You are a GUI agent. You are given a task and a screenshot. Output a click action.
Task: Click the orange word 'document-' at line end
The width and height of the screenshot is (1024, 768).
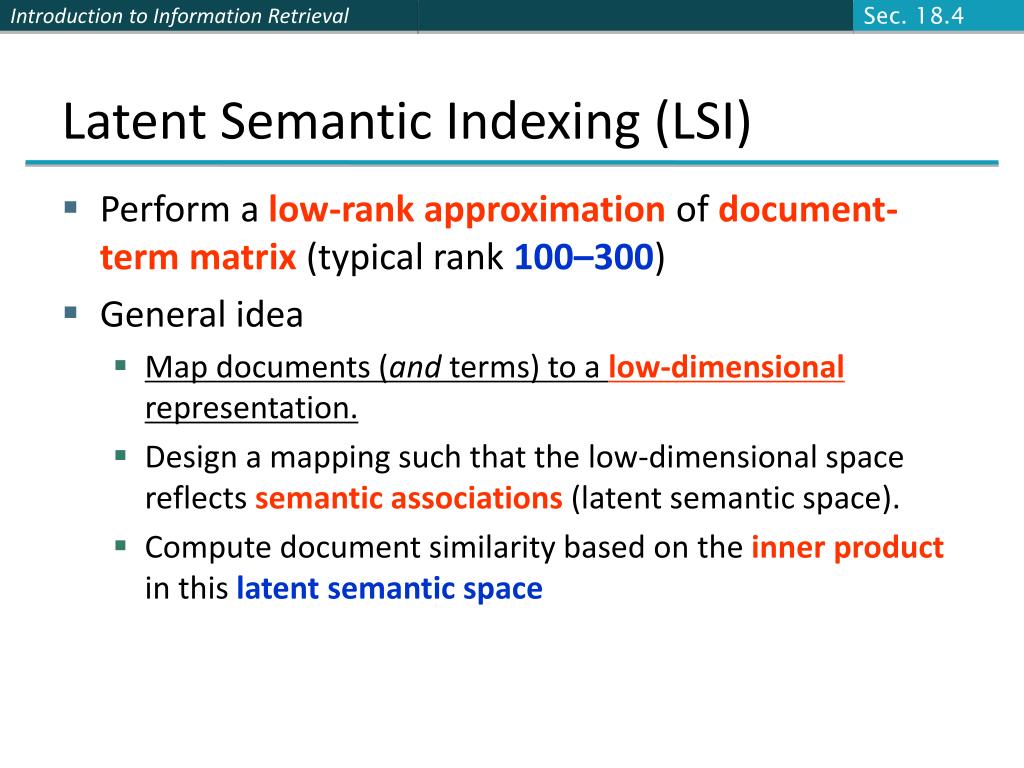(808, 210)
